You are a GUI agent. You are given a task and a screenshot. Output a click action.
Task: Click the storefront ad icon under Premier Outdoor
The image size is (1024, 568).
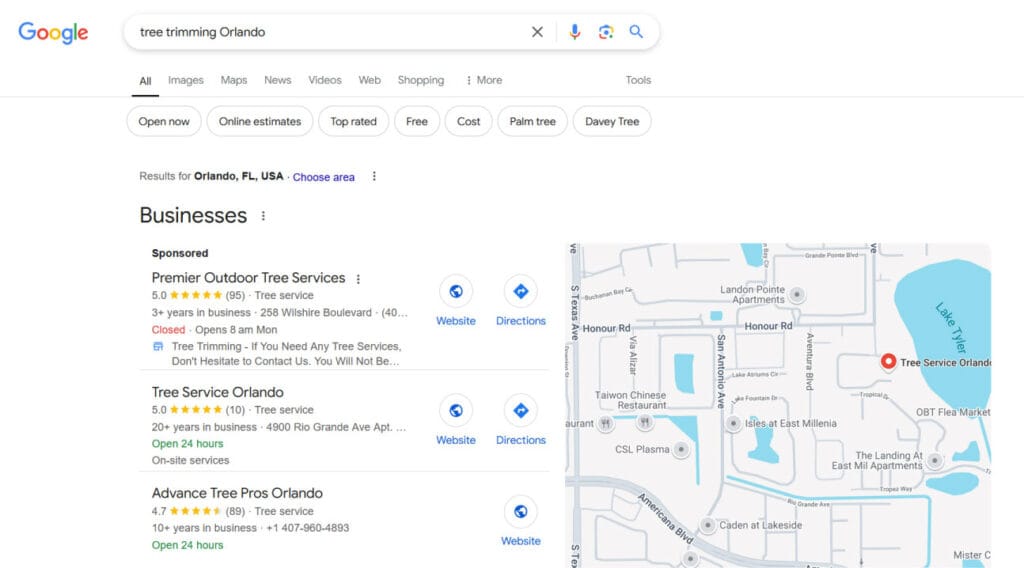pos(158,347)
